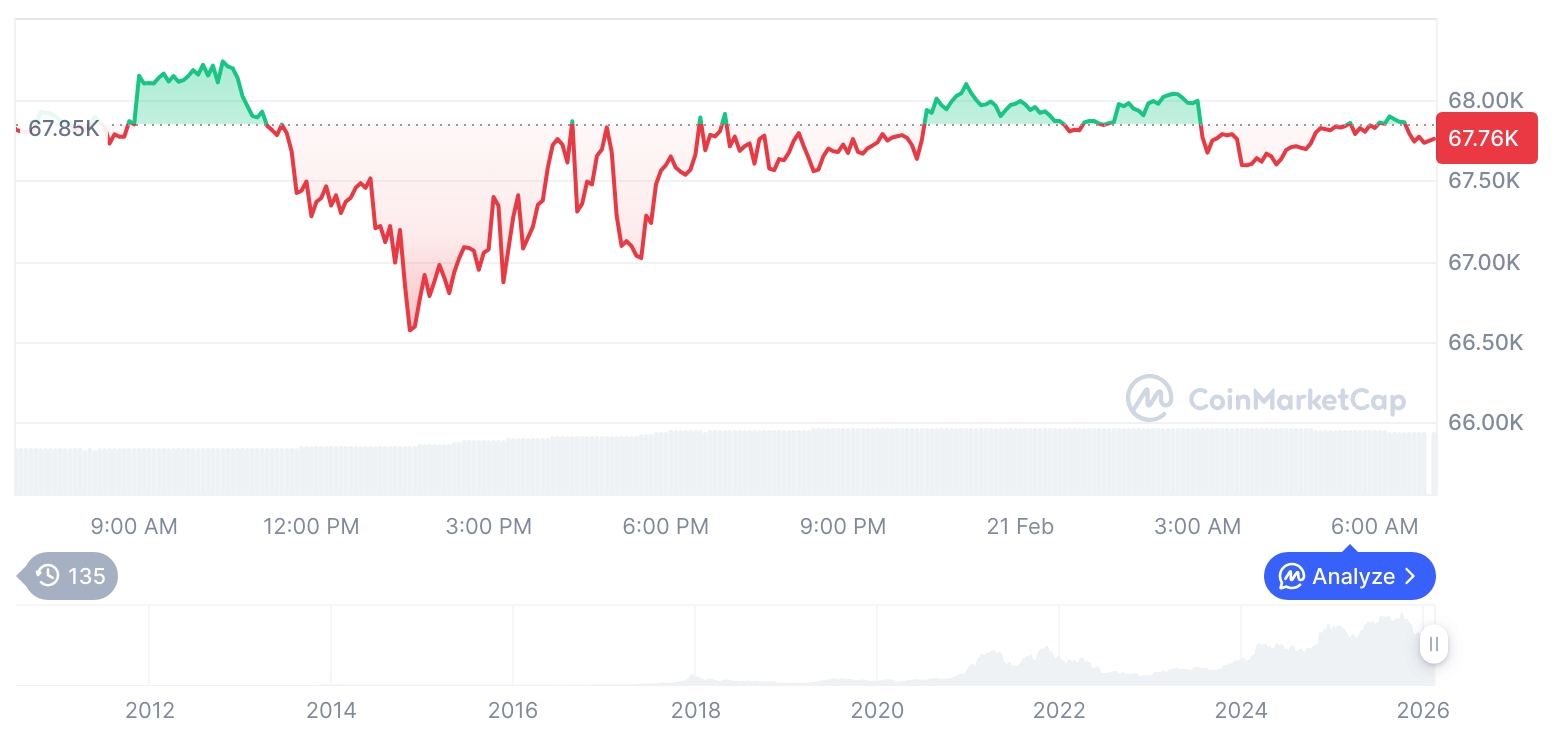Screen dimensions: 1566x732
Task: Click the 68.00K price axis label
Action: click(1485, 100)
